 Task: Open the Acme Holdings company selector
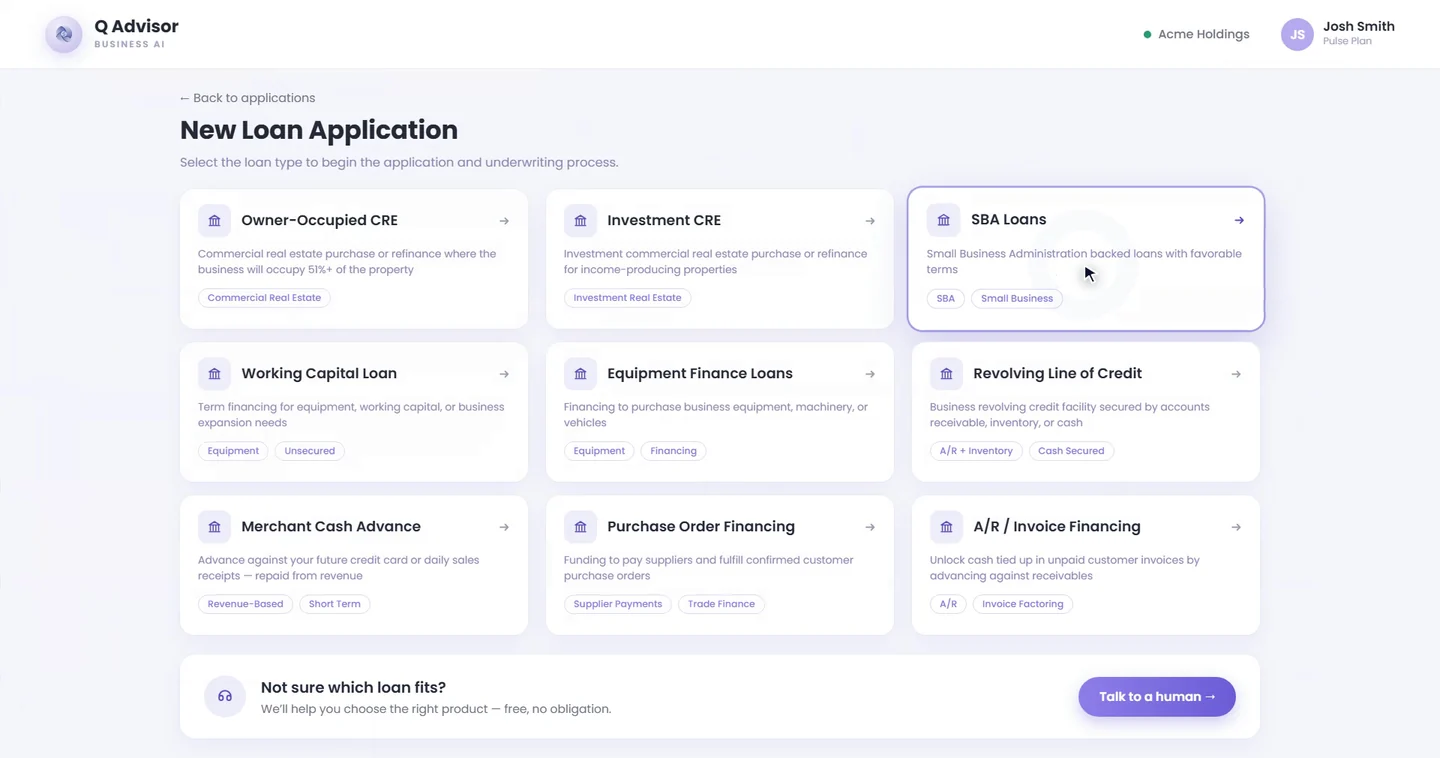pos(1196,34)
